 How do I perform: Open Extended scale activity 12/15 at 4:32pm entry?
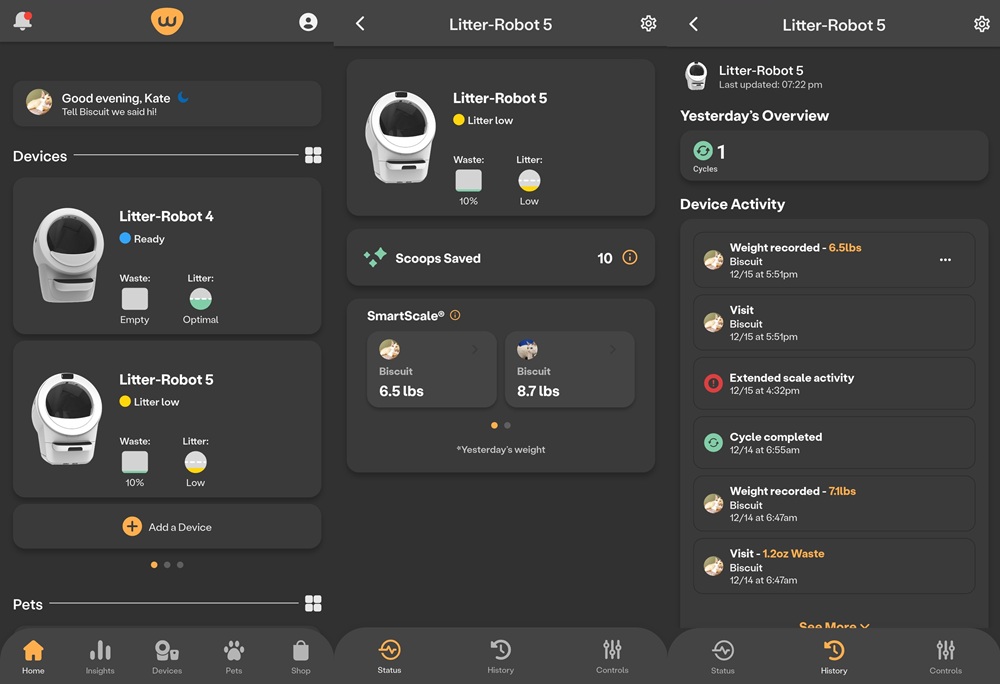tap(834, 383)
